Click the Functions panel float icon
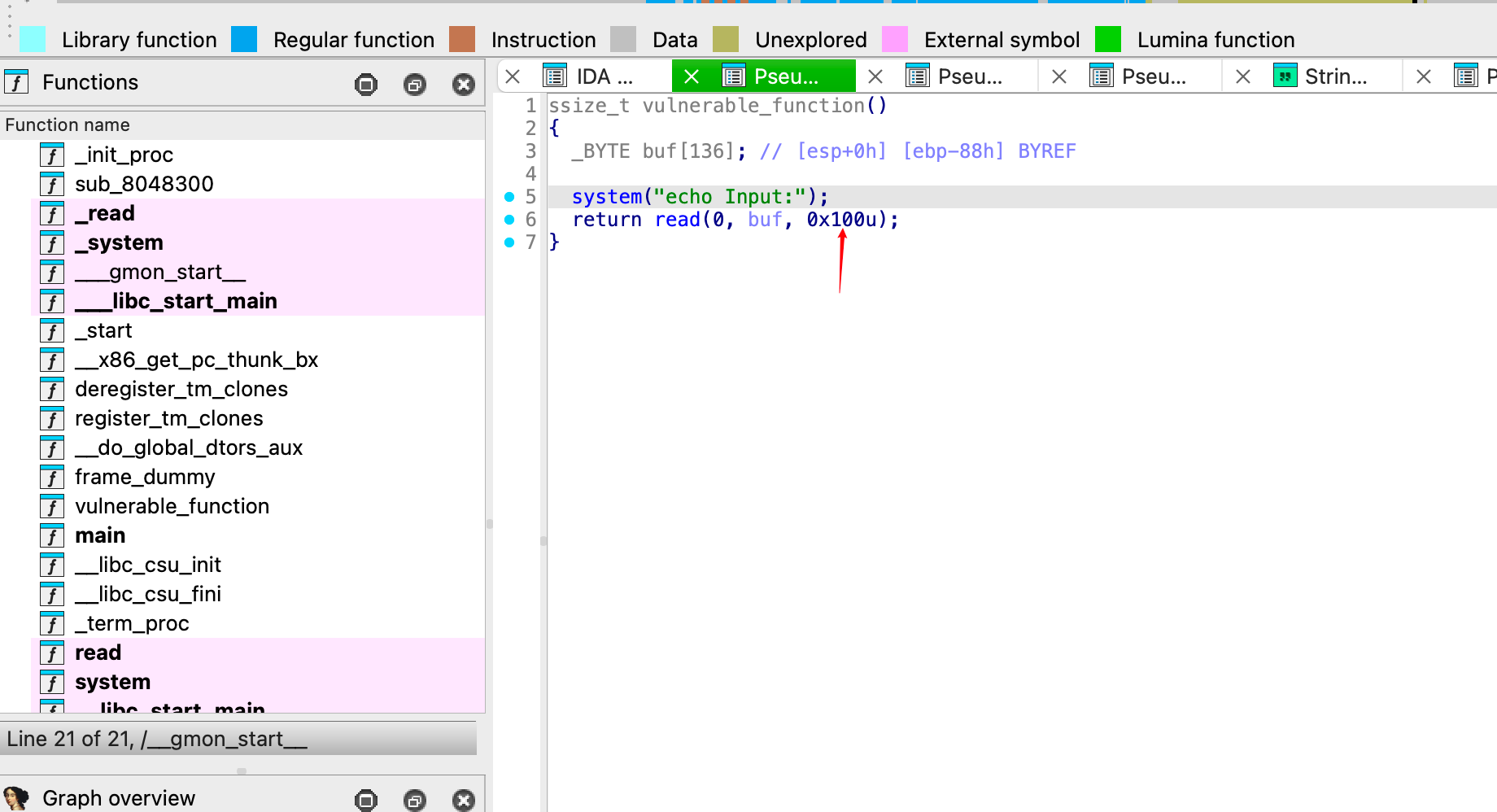Viewport: 1497px width, 812px height. point(415,84)
